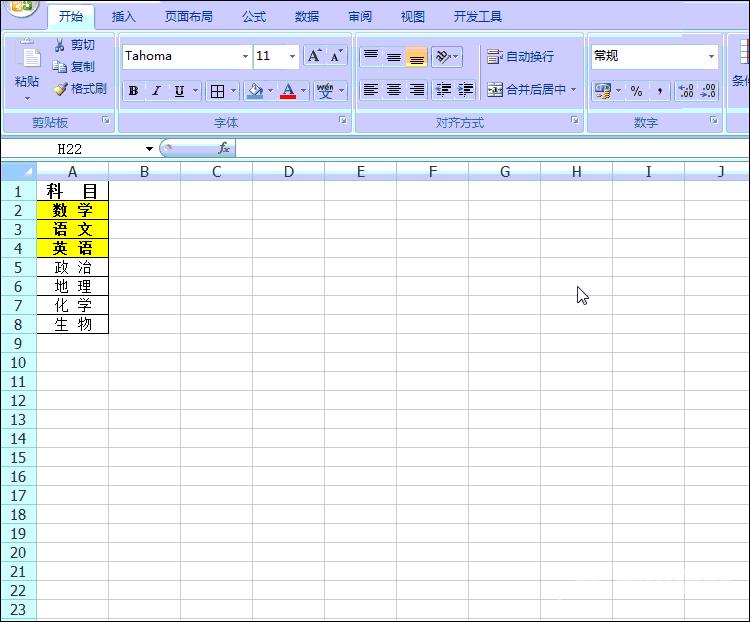Screen dimensions: 750x622
Task: Click the Cut (剪切) scissors icon
Action: click(60, 45)
